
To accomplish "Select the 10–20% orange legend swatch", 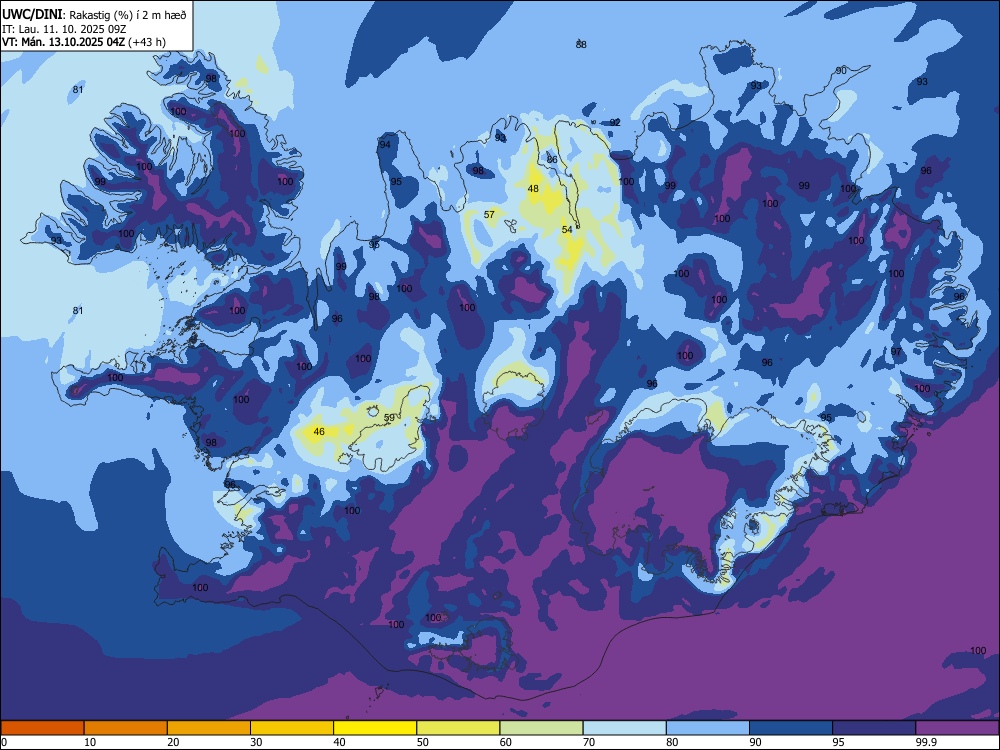I will [126, 728].
